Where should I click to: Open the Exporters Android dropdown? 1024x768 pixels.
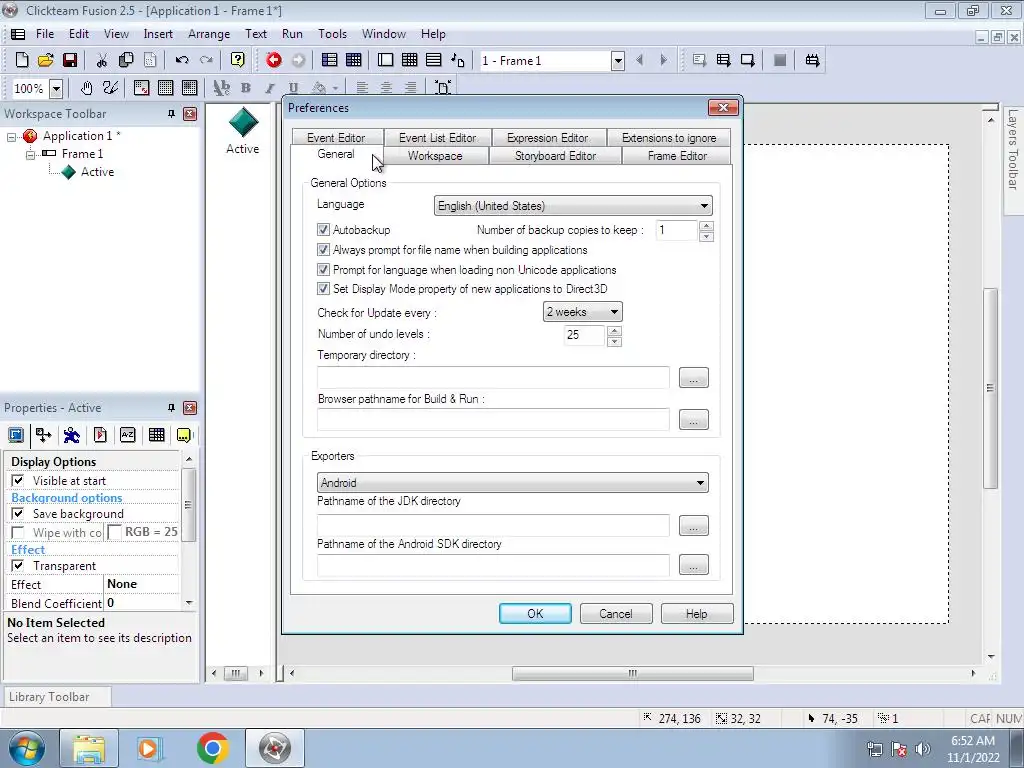pos(513,483)
